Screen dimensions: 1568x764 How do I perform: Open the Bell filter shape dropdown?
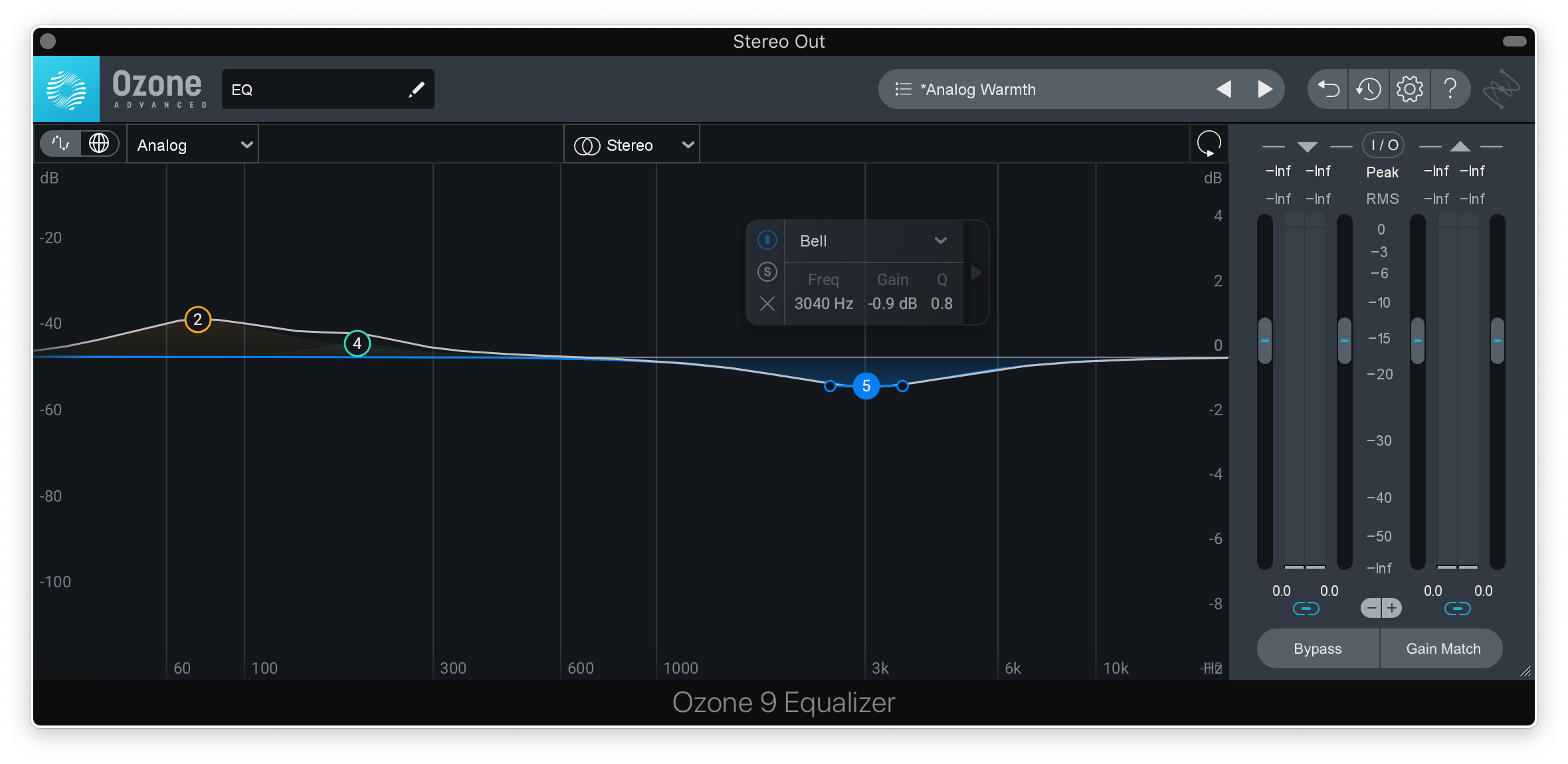[x=874, y=240]
